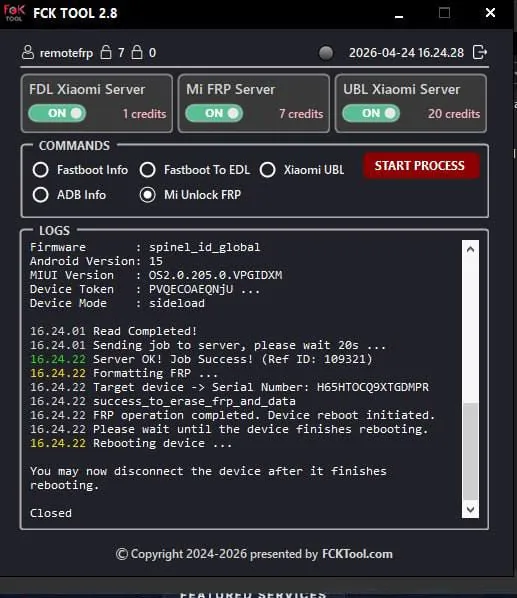This screenshot has height=598, width=517.
Task: Select the Xiaomi UBL radio button
Action: tap(268, 170)
